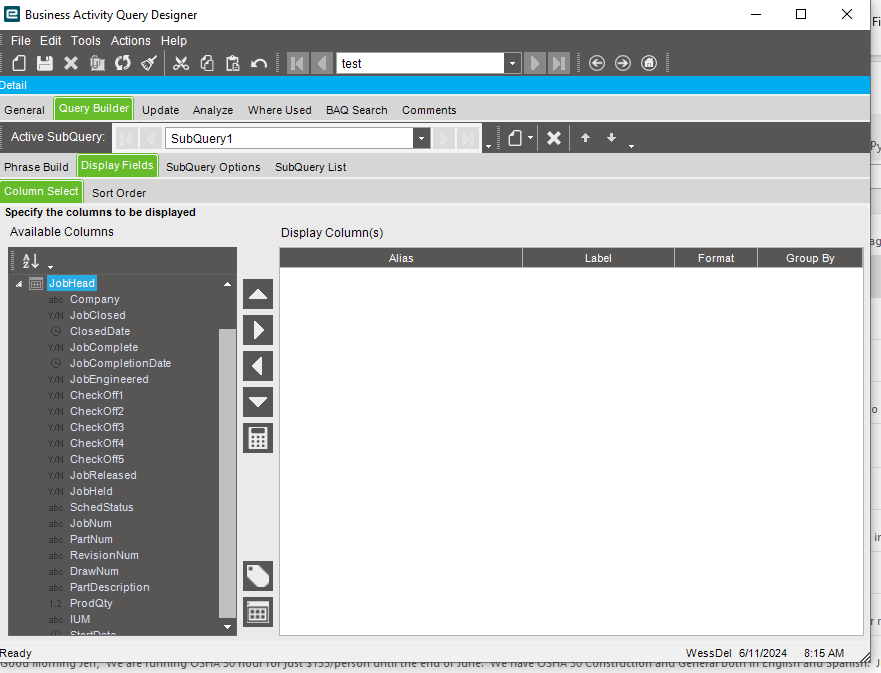Open the SubQuery1 dropdown arrow
This screenshot has height=673, width=881.
[x=421, y=138]
